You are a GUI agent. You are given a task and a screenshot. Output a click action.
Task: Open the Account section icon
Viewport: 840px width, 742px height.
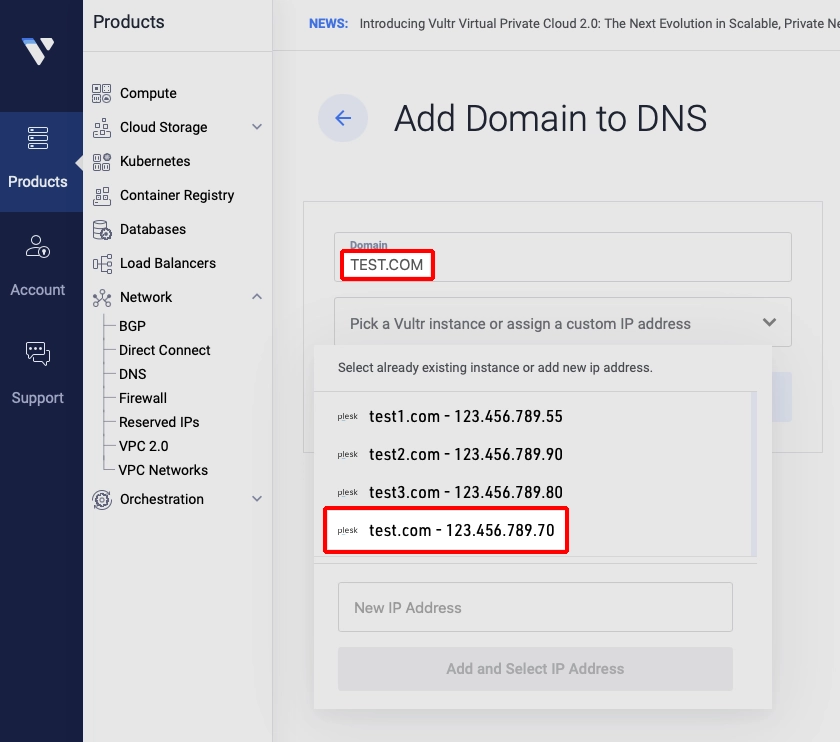[x=38, y=246]
